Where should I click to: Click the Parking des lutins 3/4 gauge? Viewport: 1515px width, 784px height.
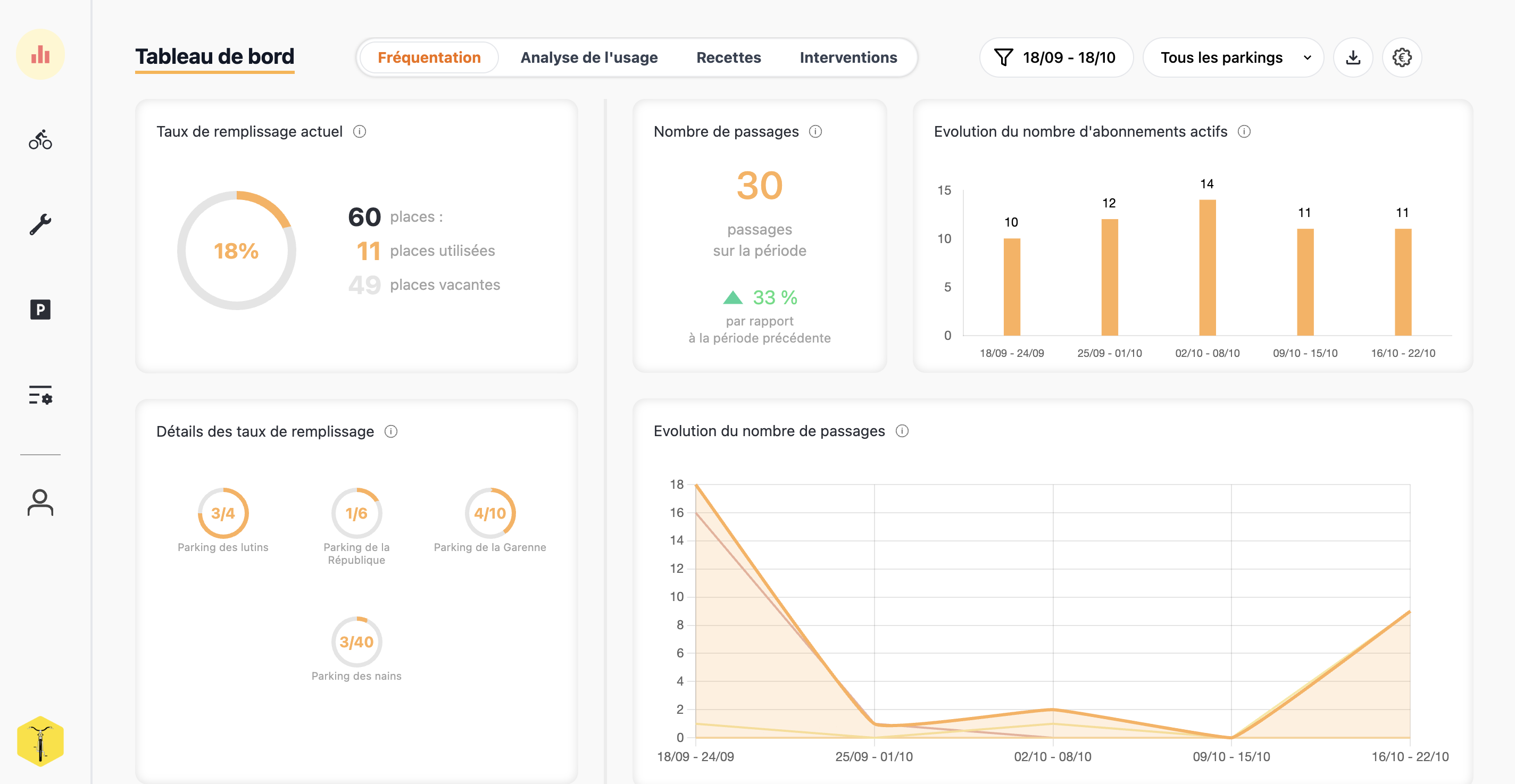[223, 513]
